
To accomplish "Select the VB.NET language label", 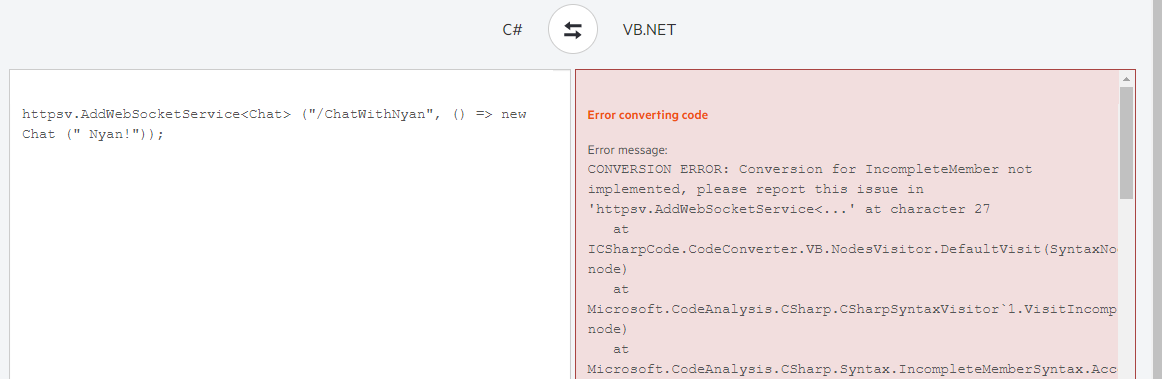I will point(649,30).
